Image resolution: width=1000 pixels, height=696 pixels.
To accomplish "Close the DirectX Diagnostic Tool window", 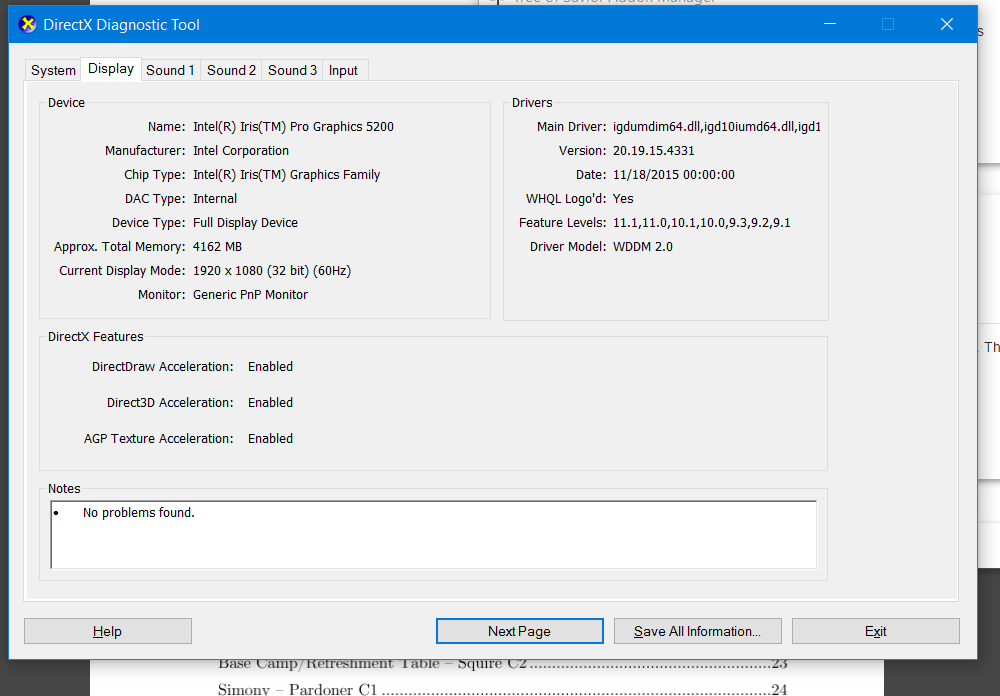I will click(x=947, y=24).
